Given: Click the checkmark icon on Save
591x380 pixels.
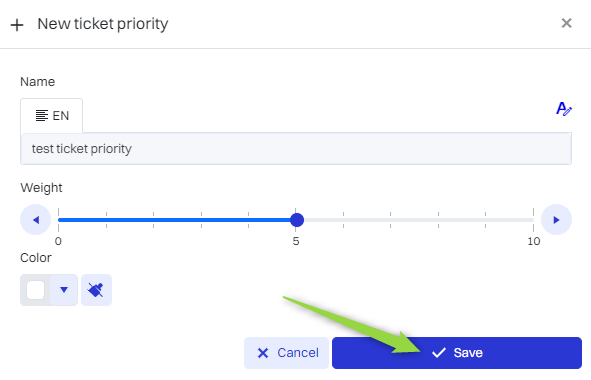Looking at the screenshot, I should [439, 353].
